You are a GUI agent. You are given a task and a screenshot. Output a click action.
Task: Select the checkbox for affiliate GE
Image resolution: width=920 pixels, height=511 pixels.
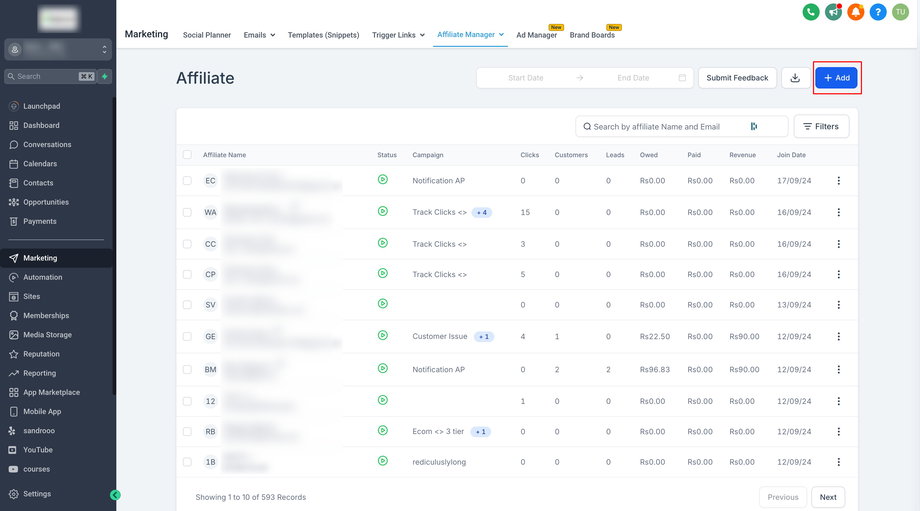click(187, 337)
